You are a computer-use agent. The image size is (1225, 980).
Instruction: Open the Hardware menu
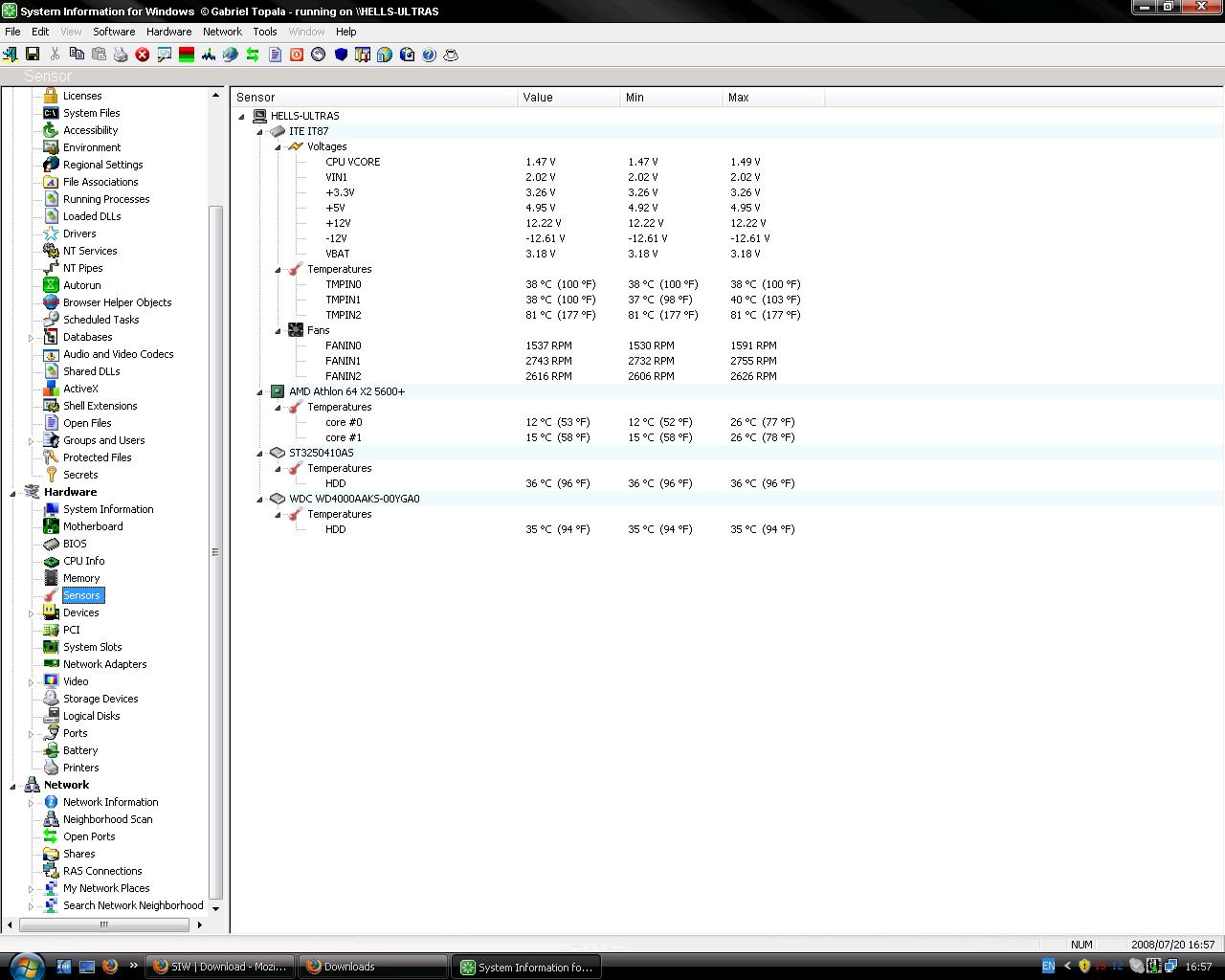(168, 32)
